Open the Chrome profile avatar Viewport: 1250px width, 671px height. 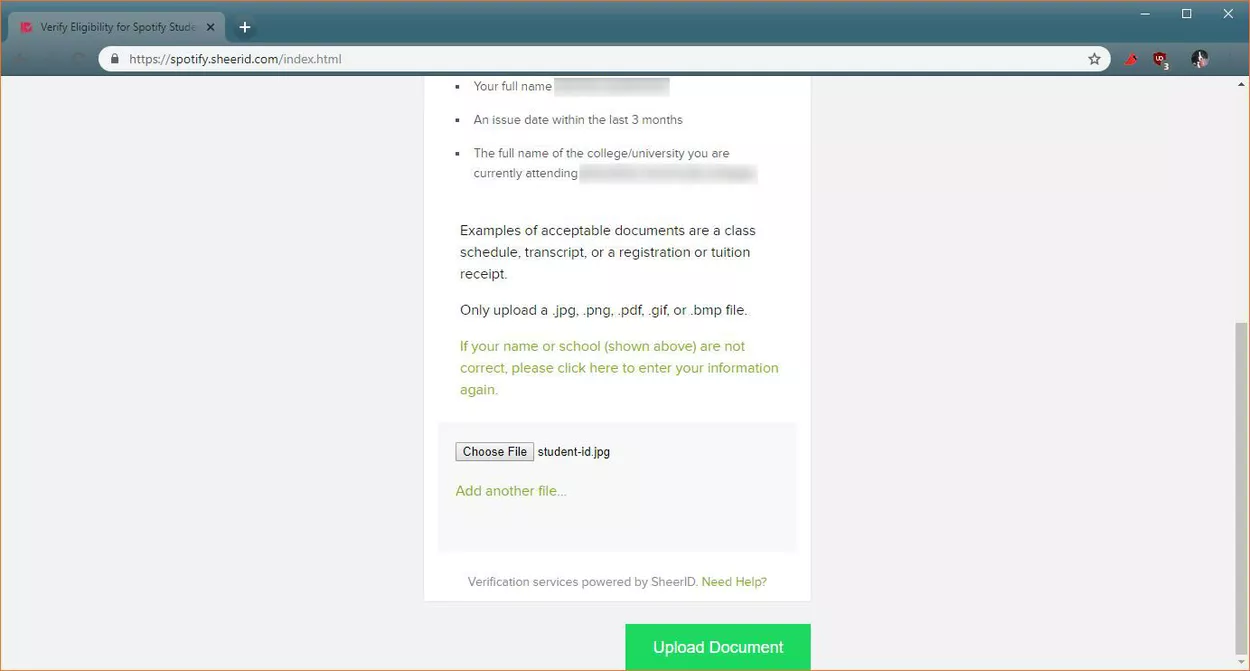coord(1199,59)
